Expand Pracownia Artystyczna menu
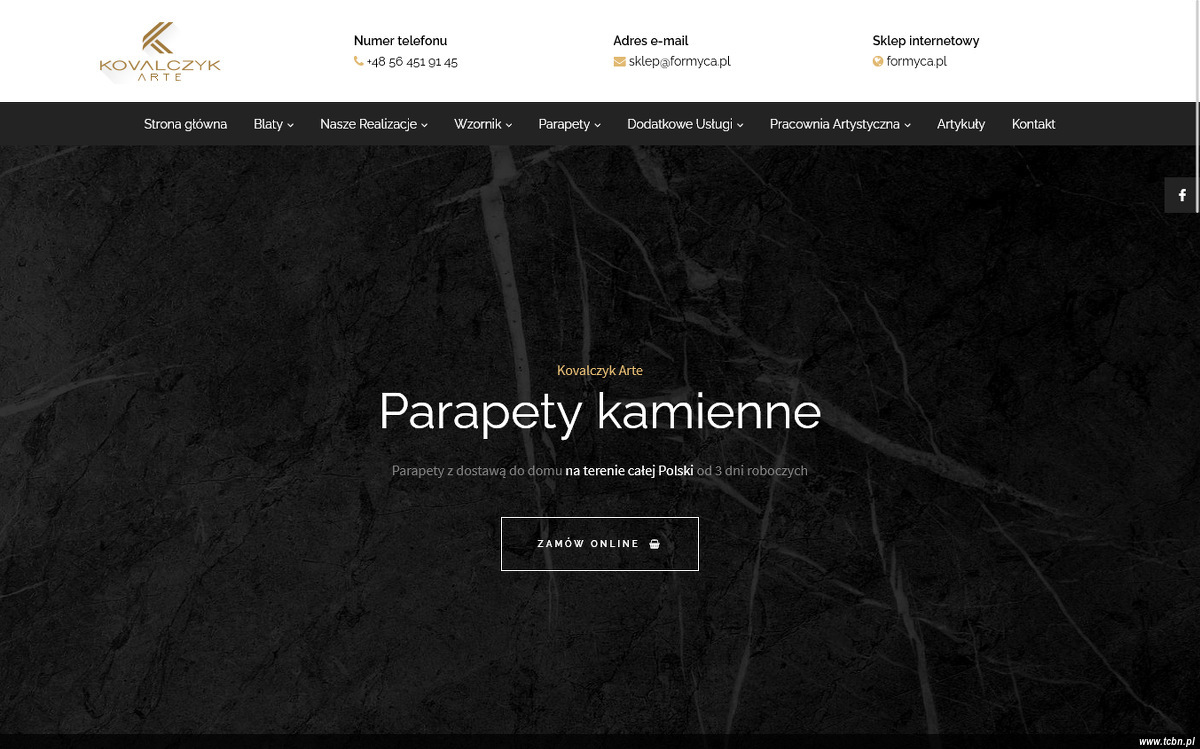 pos(840,124)
